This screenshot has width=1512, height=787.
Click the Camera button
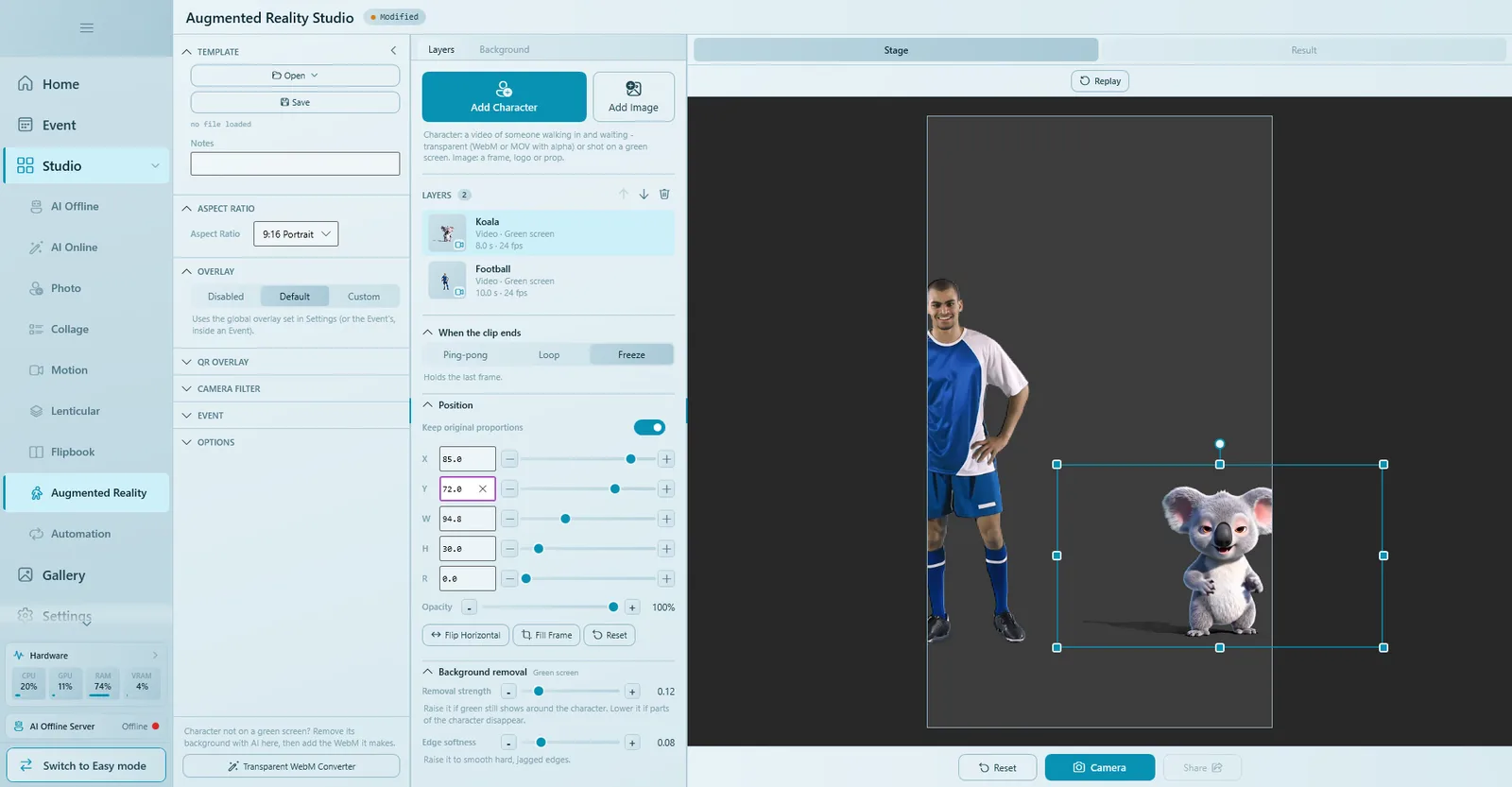1100,767
